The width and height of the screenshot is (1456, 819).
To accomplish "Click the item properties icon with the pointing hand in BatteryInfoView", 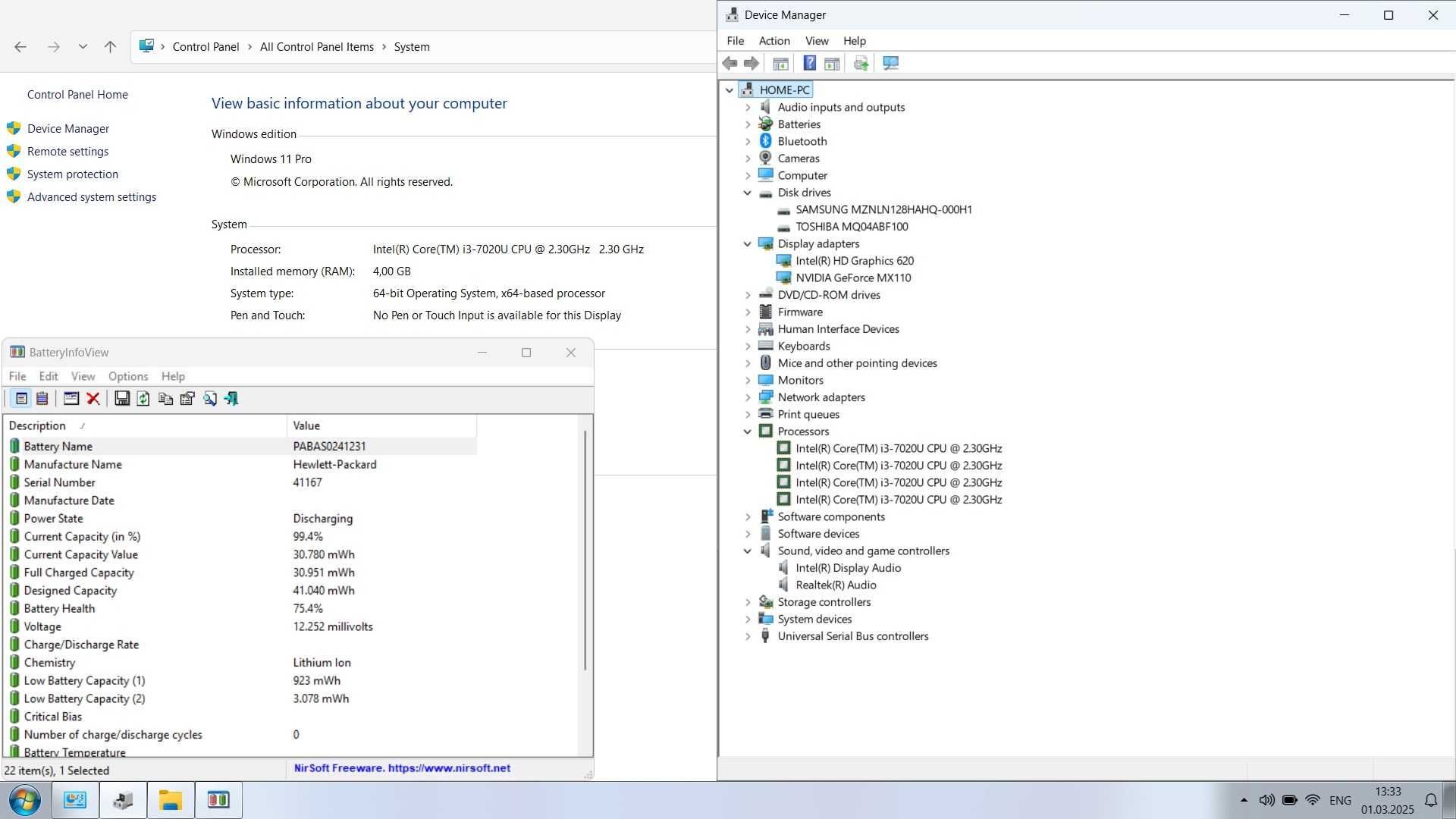I will [187, 399].
